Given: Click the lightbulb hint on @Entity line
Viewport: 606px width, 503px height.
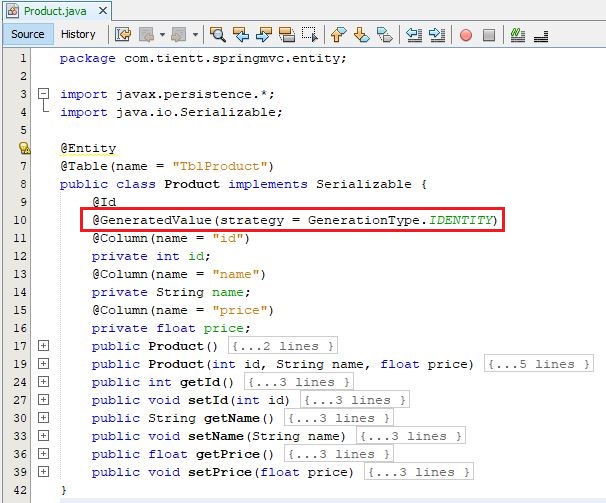Looking at the screenshot, I should click(x=24, y=148).
